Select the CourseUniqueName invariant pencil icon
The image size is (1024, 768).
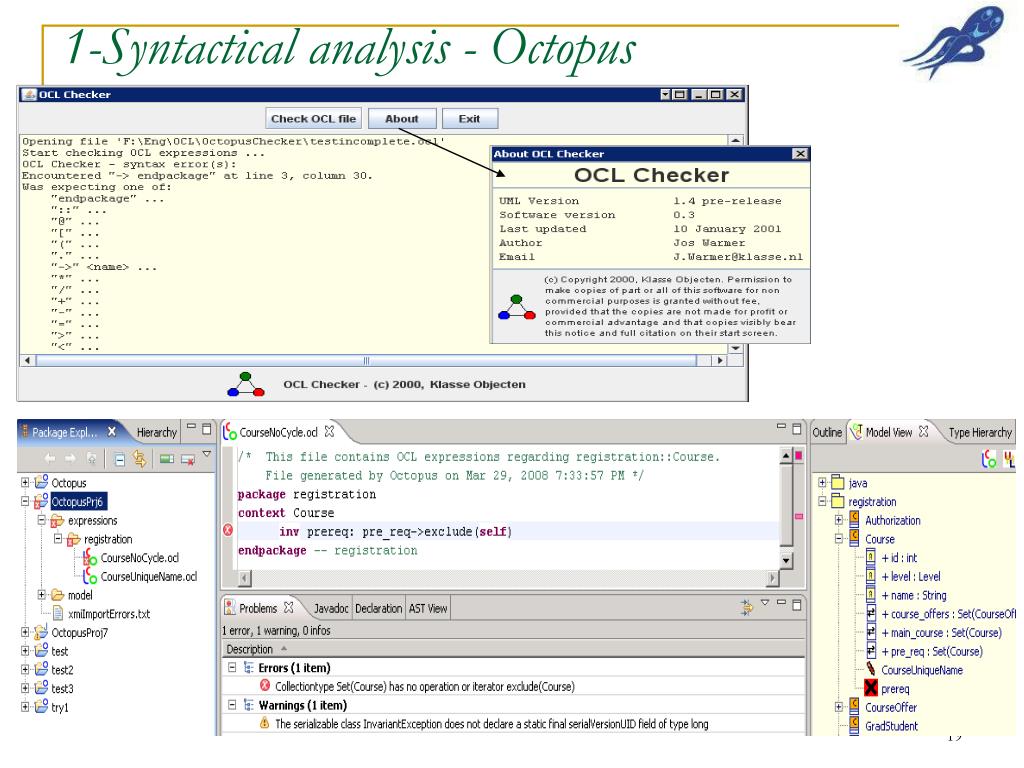click(x=871, y=669)
